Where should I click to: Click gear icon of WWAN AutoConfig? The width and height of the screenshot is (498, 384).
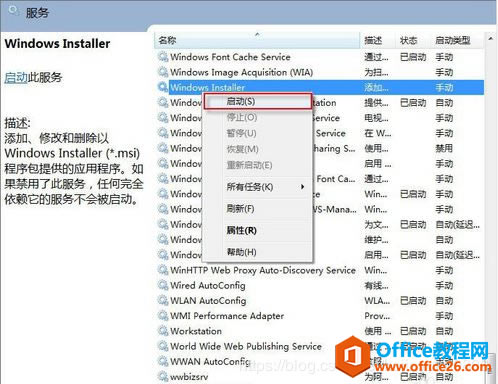coord(163,361)
